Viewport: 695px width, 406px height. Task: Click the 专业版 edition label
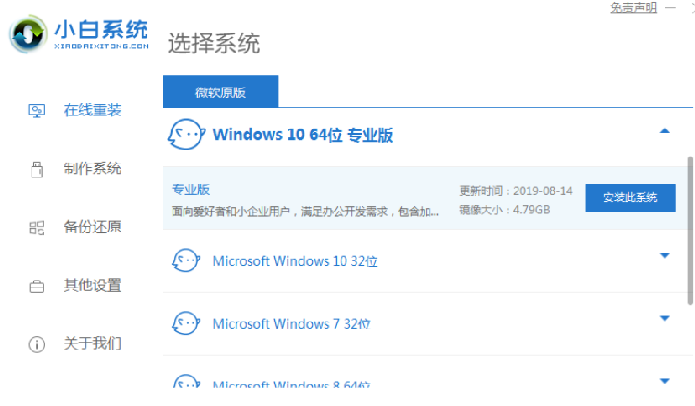[x=191, y=189]
